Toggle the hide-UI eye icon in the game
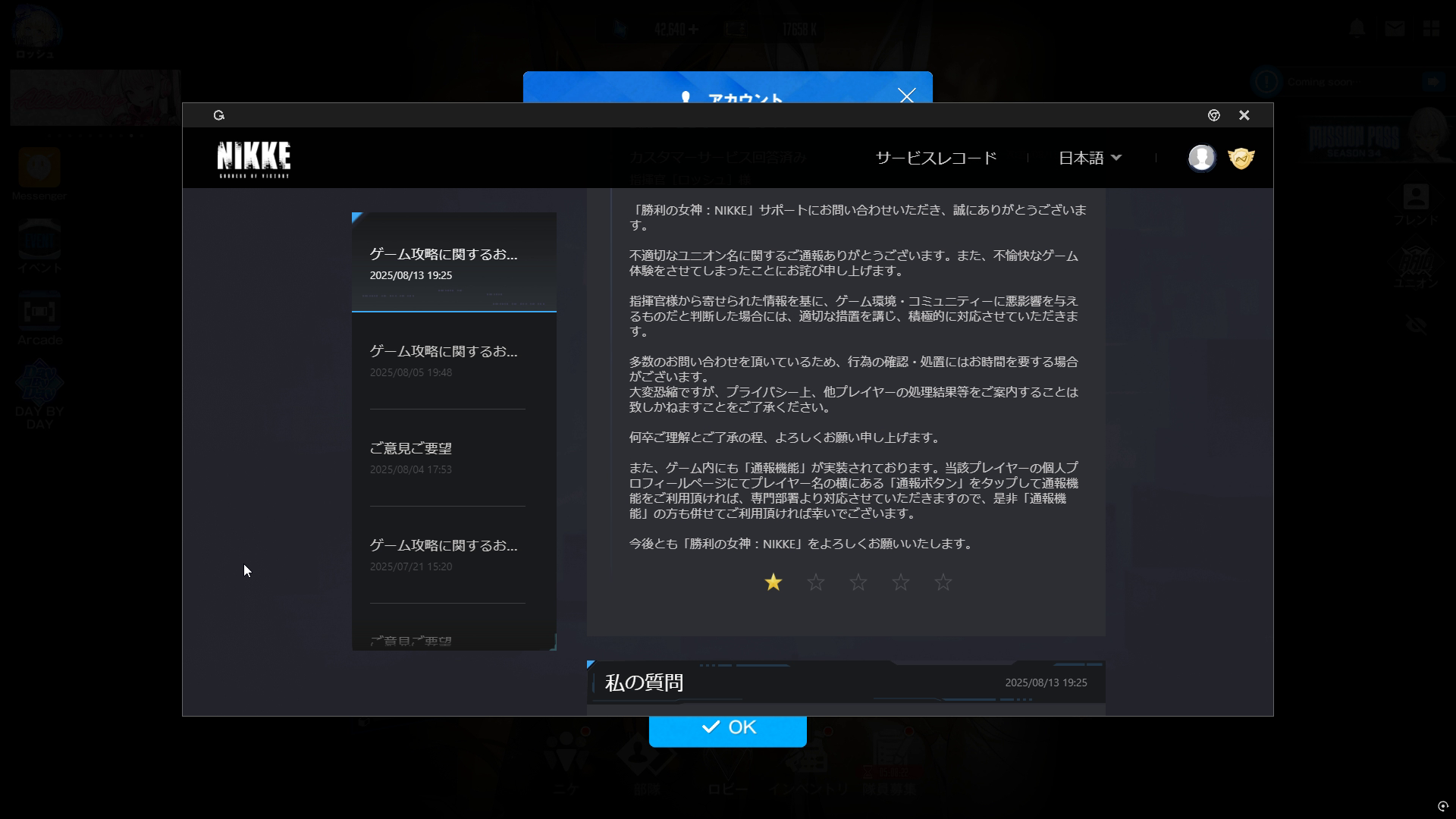The image size is (1456, 819). point(1415,325)
